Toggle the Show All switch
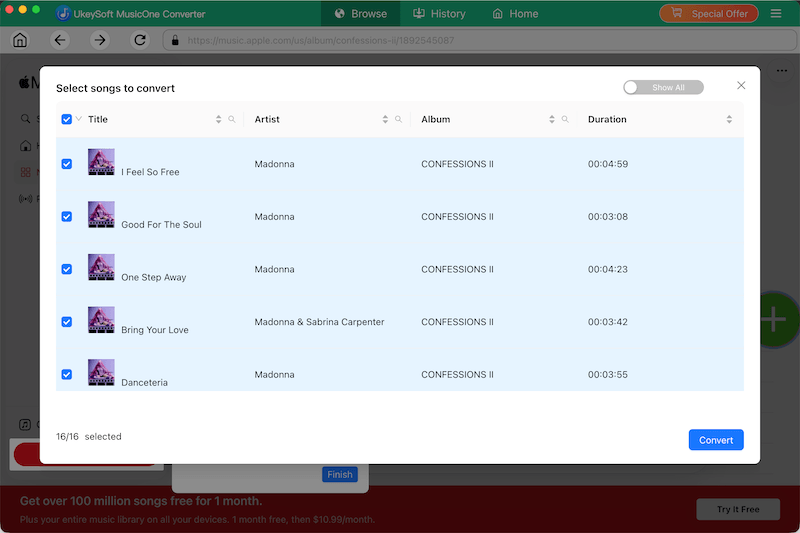The height and width of the screenshot is (533, 800). 663,87
